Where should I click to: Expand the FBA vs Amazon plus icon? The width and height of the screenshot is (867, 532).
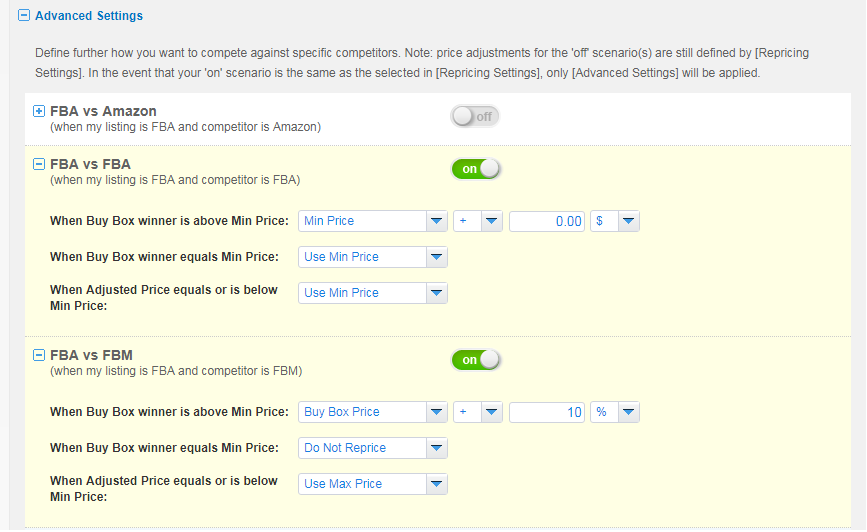(39, 111)
